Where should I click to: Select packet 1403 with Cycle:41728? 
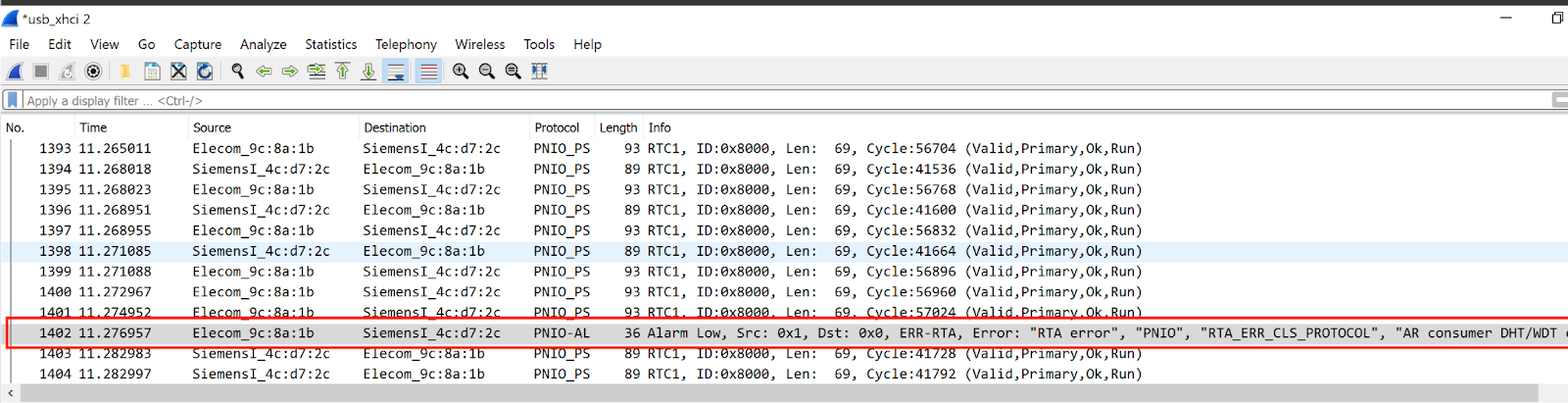coord(784,354)
